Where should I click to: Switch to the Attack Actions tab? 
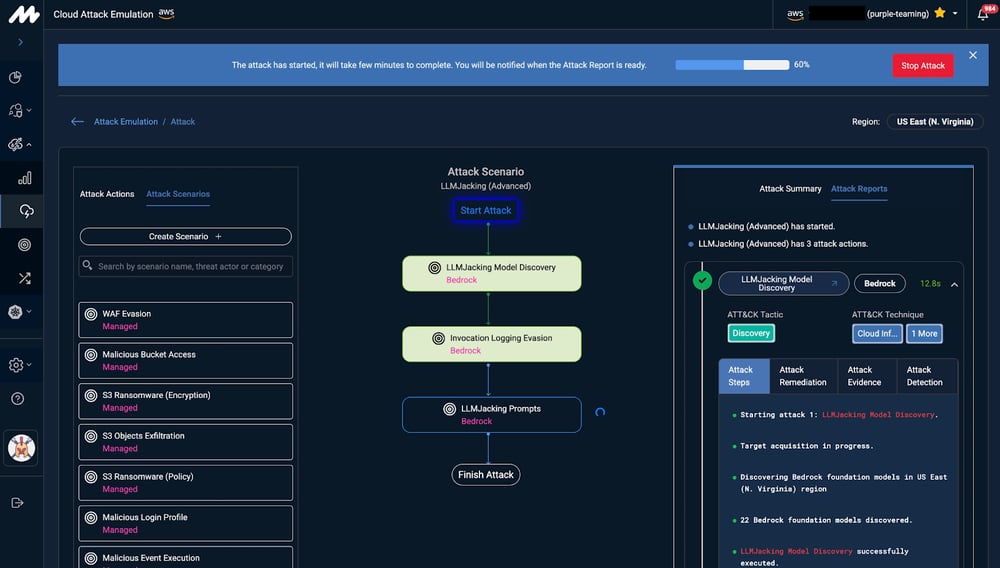pos(107,194)
